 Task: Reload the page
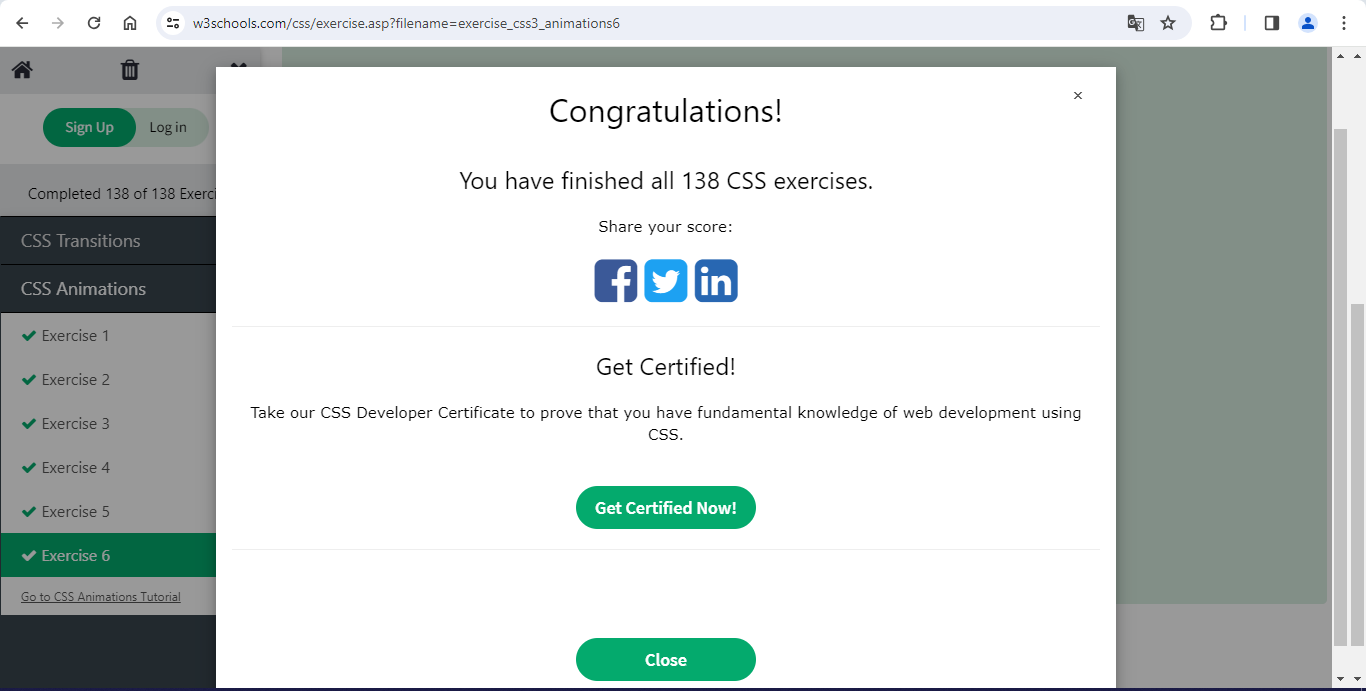coord(94,23)
